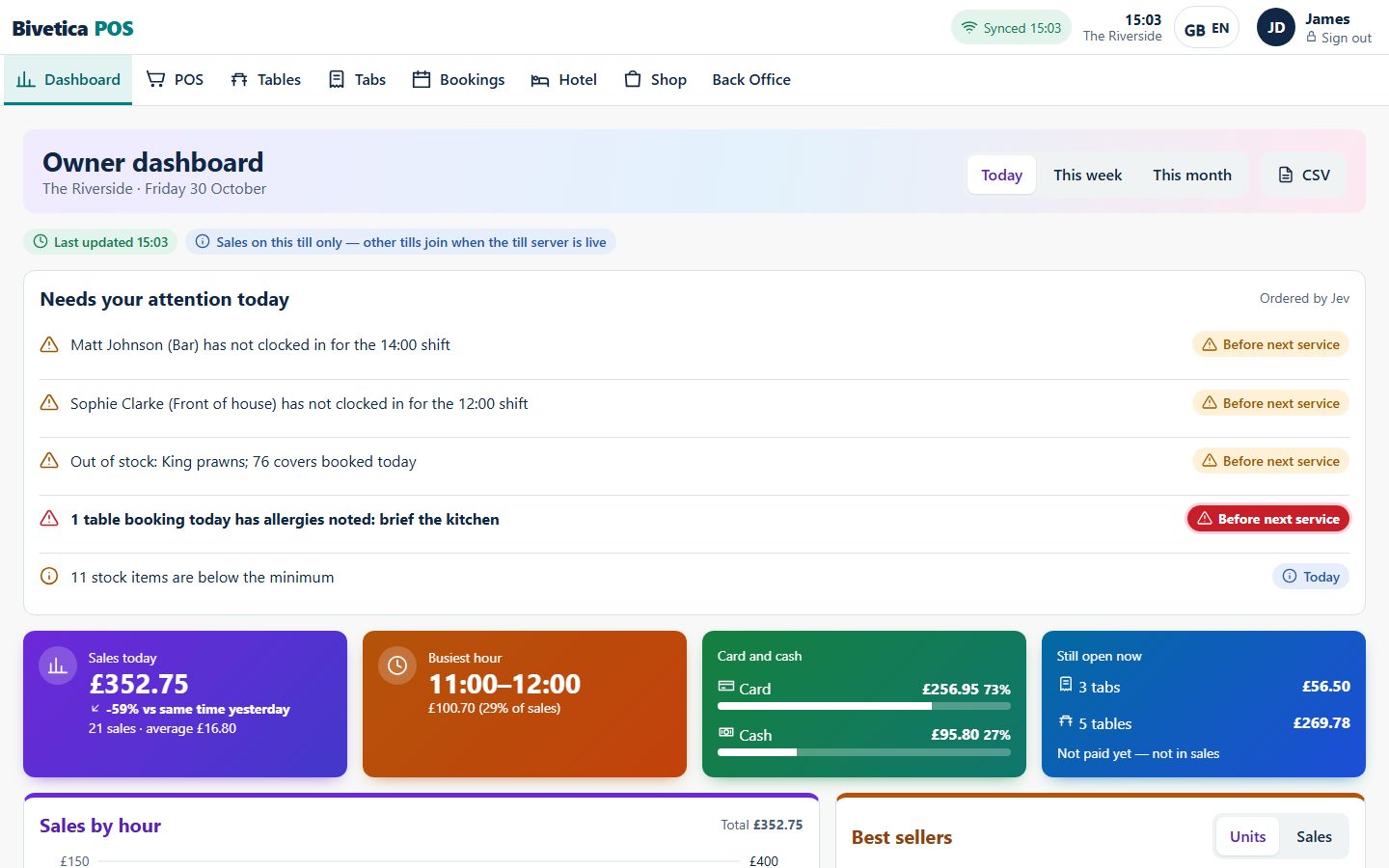
Task: Go to the POS tab
Action: coord(175,80)
